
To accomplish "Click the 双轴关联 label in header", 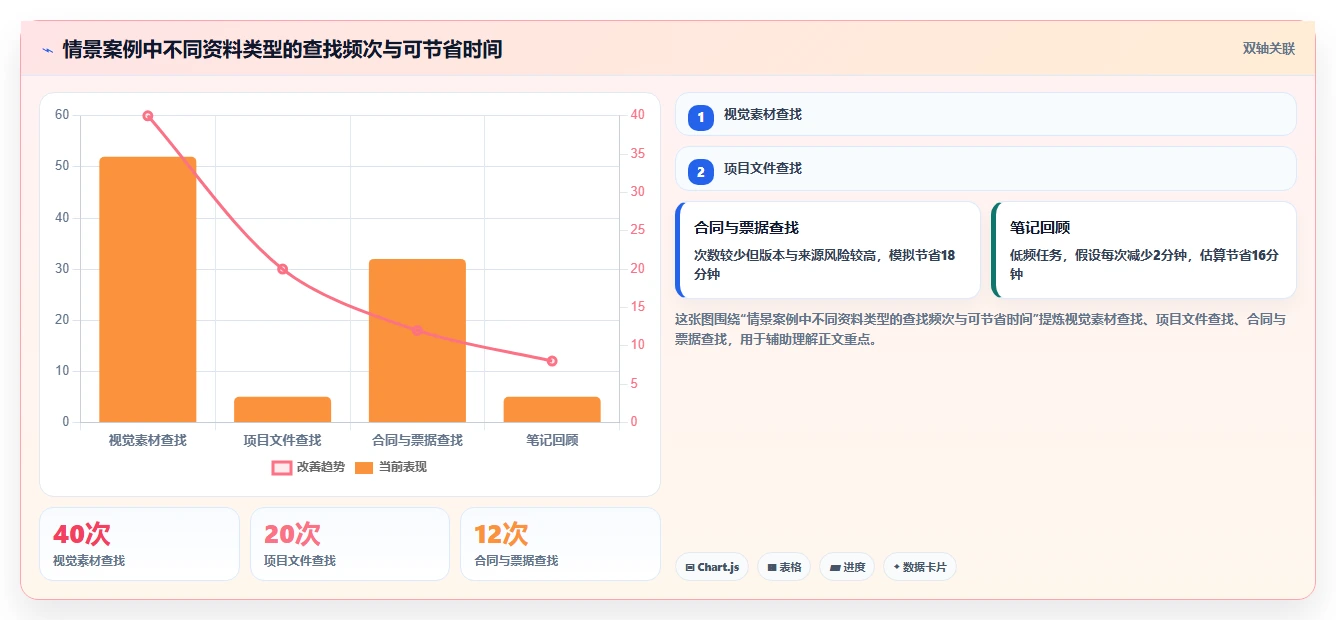I will pyautogui.click(x=1269, y=49).
